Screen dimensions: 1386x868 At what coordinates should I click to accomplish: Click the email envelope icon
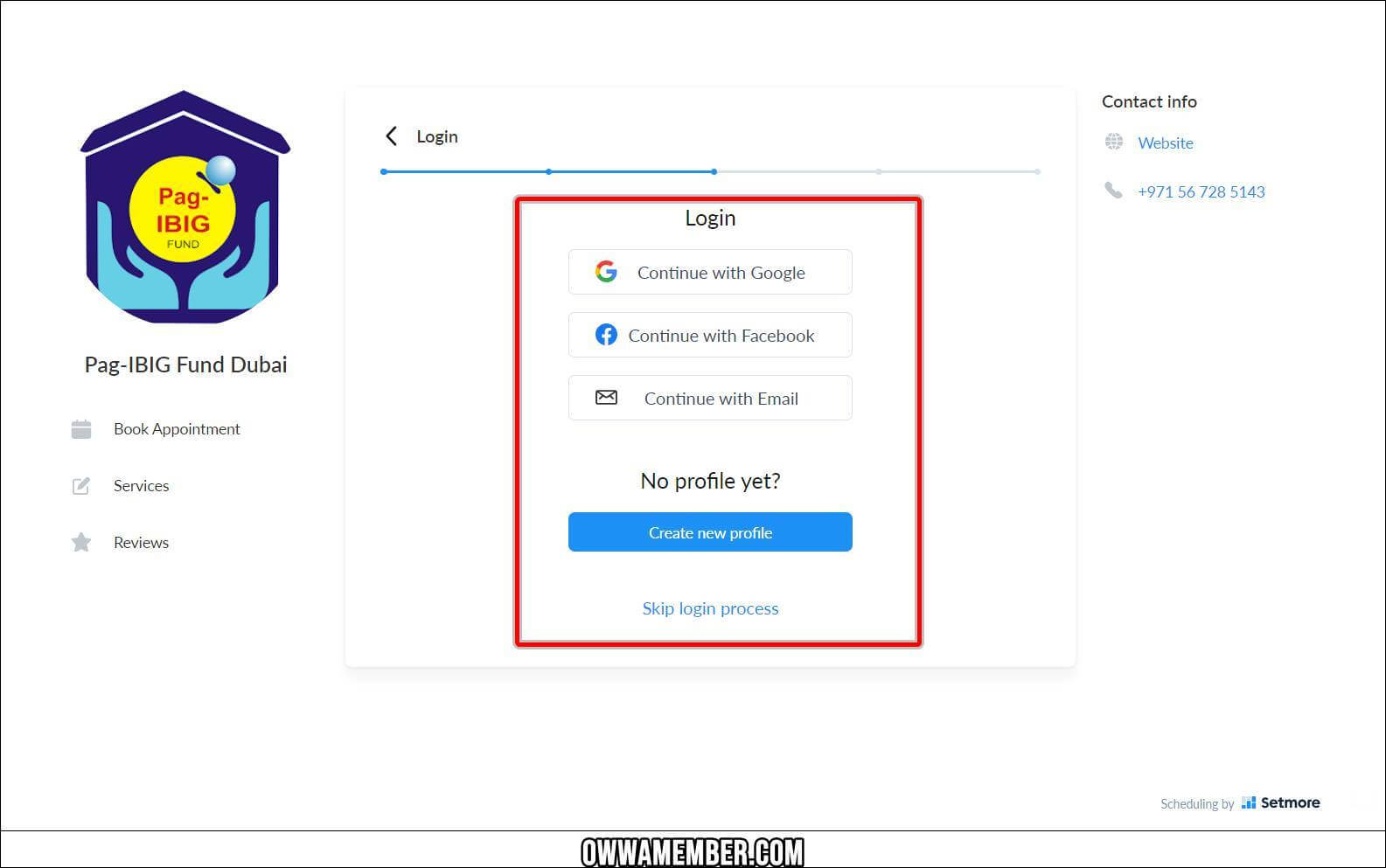tap(606, 398)
